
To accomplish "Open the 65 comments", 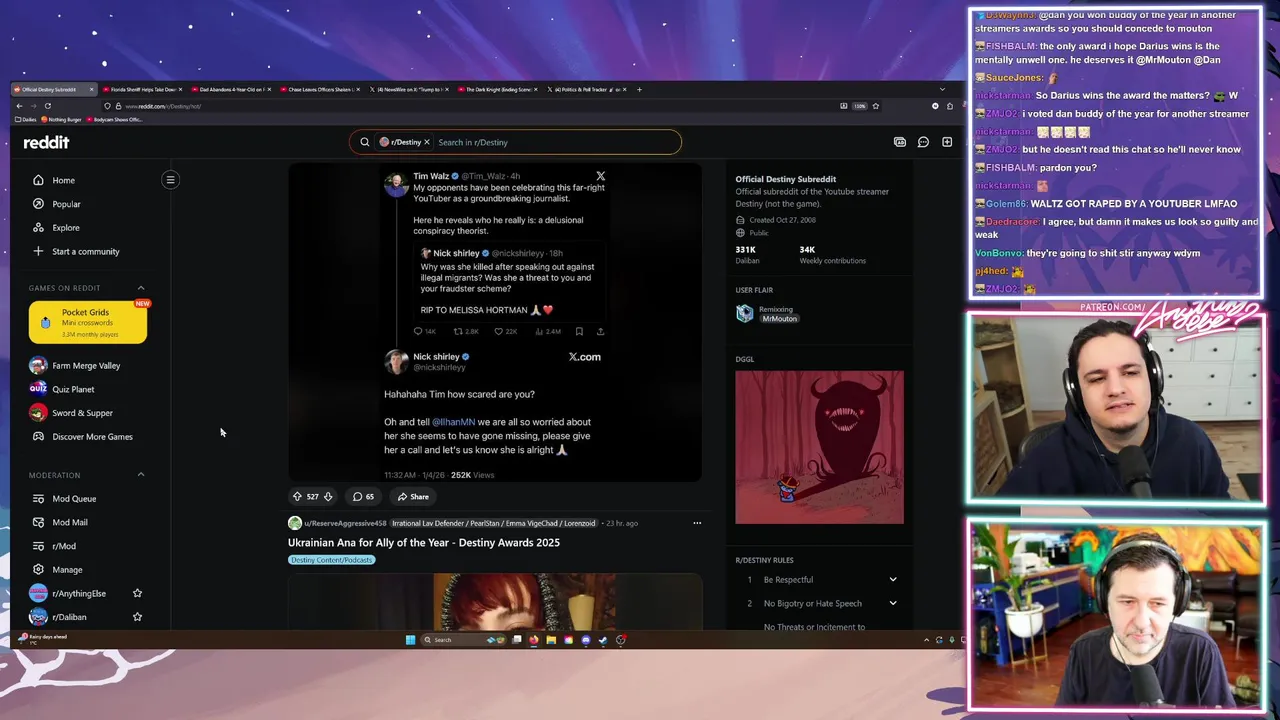I will [x=363, y=497].
